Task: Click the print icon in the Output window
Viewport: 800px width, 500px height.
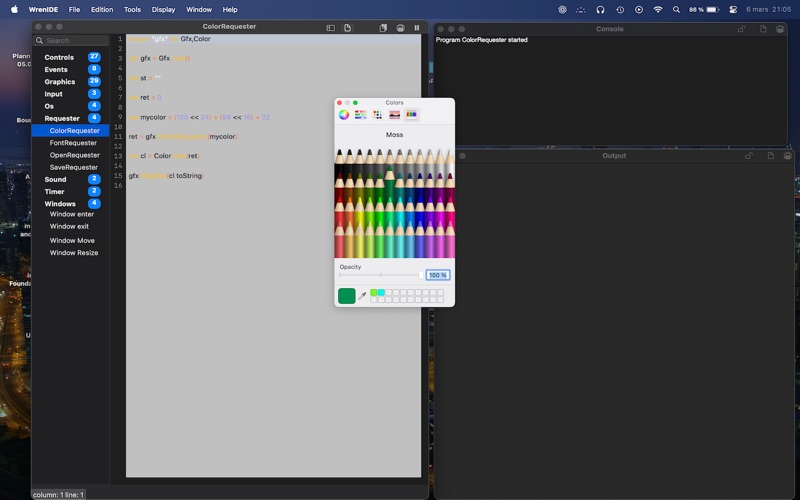Action: pyautogui.click(x=788, y=156)
